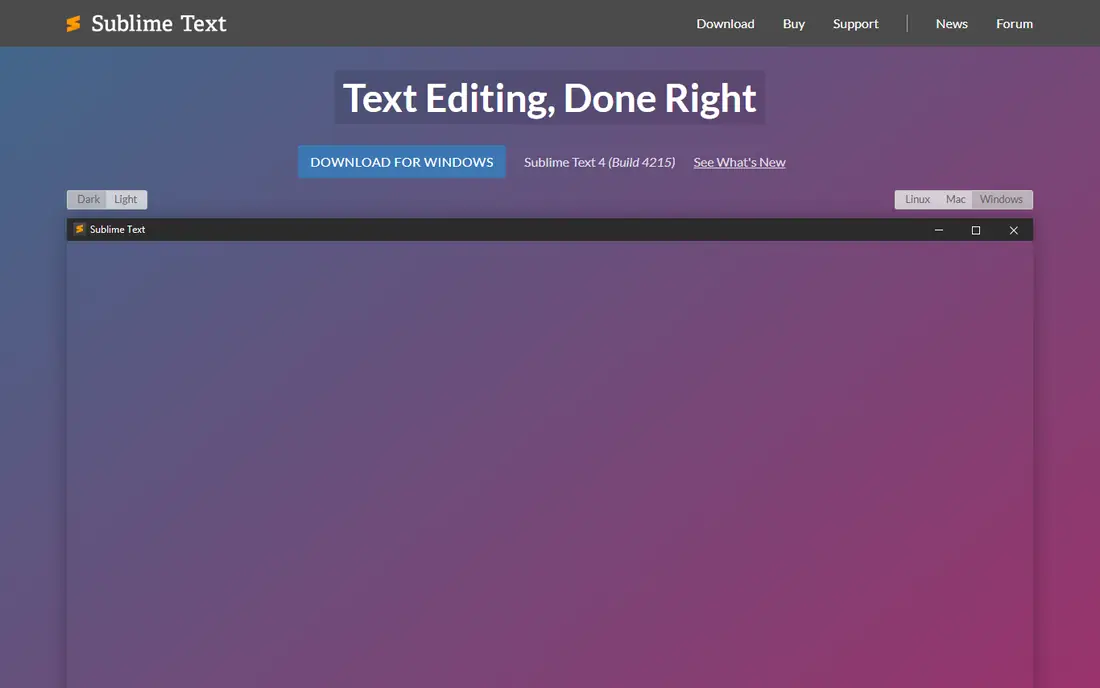Screen dimensions: 1100x688
Task: Open the Support menu item
Action: point(855,24)
